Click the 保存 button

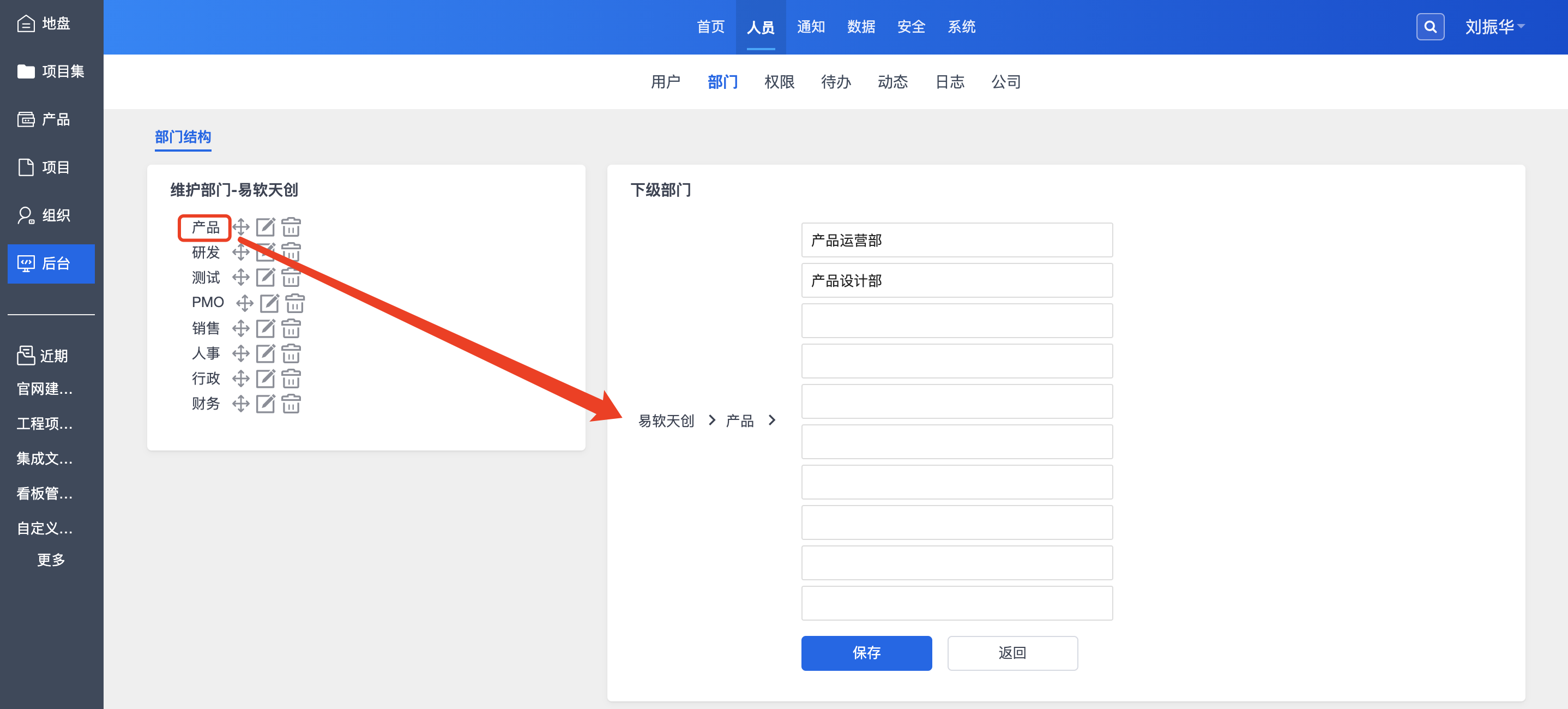point(866,653)
